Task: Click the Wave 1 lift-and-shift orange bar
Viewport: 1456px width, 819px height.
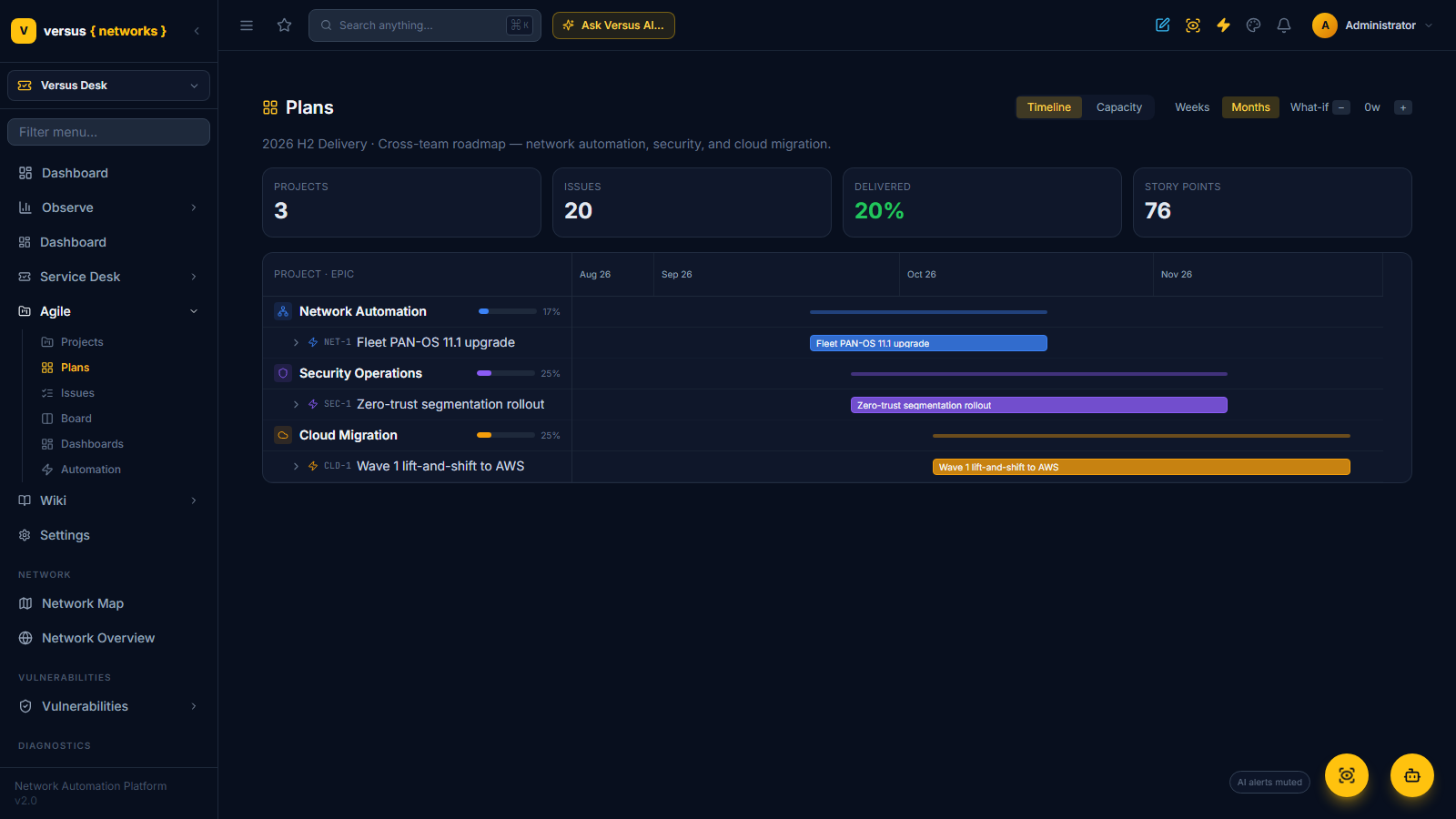Action: [x=1141, y=467]
